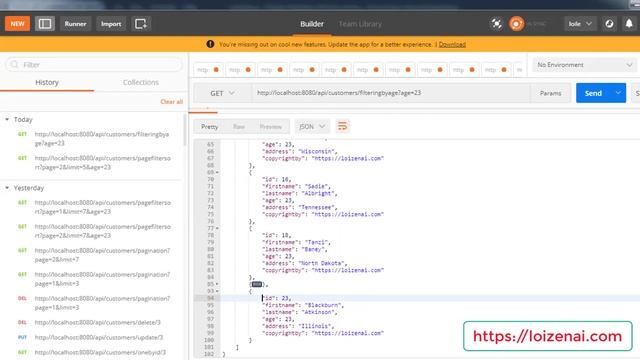
Task: Collapse the JSON object at line 69
Action: tap(217, 172)
